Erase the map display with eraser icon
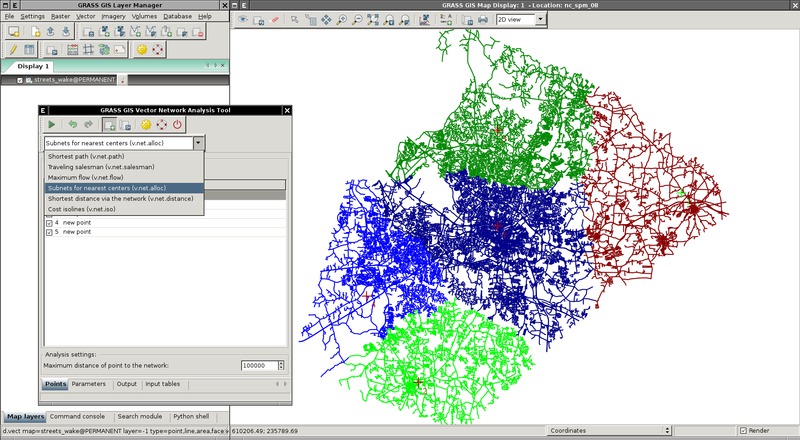 tap(275, 19)
